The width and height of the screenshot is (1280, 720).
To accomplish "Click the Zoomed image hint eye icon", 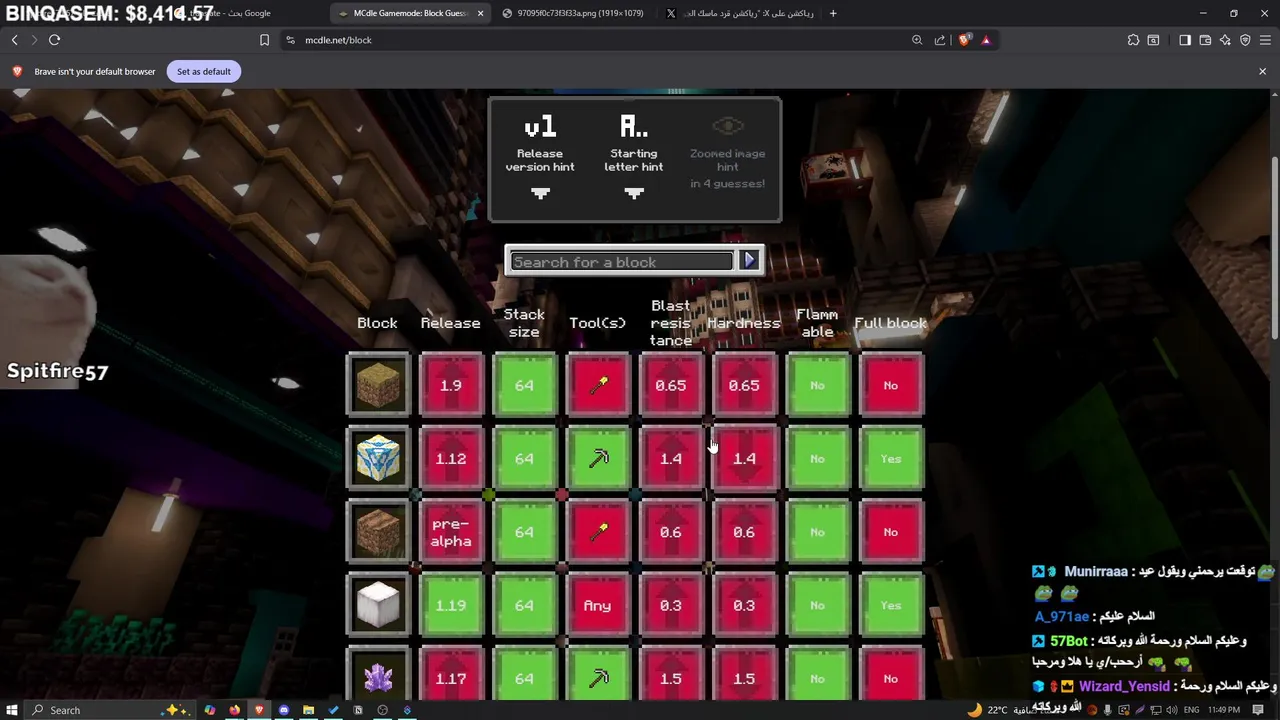I will coord(728,127).
